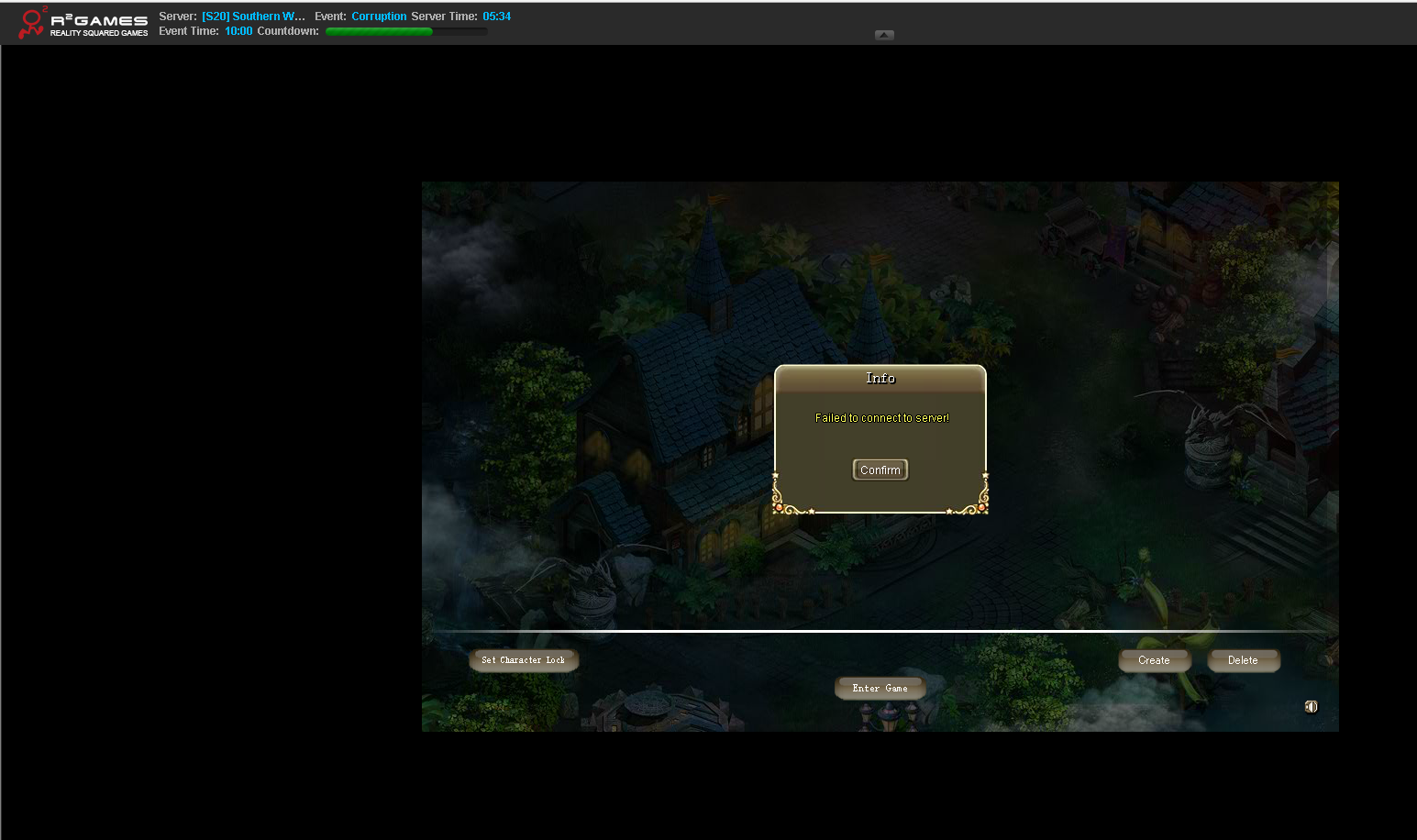Screen dimensions: 1417x840
Task: Click the red R2Games figure logo
Action: (x=31, y=23)
